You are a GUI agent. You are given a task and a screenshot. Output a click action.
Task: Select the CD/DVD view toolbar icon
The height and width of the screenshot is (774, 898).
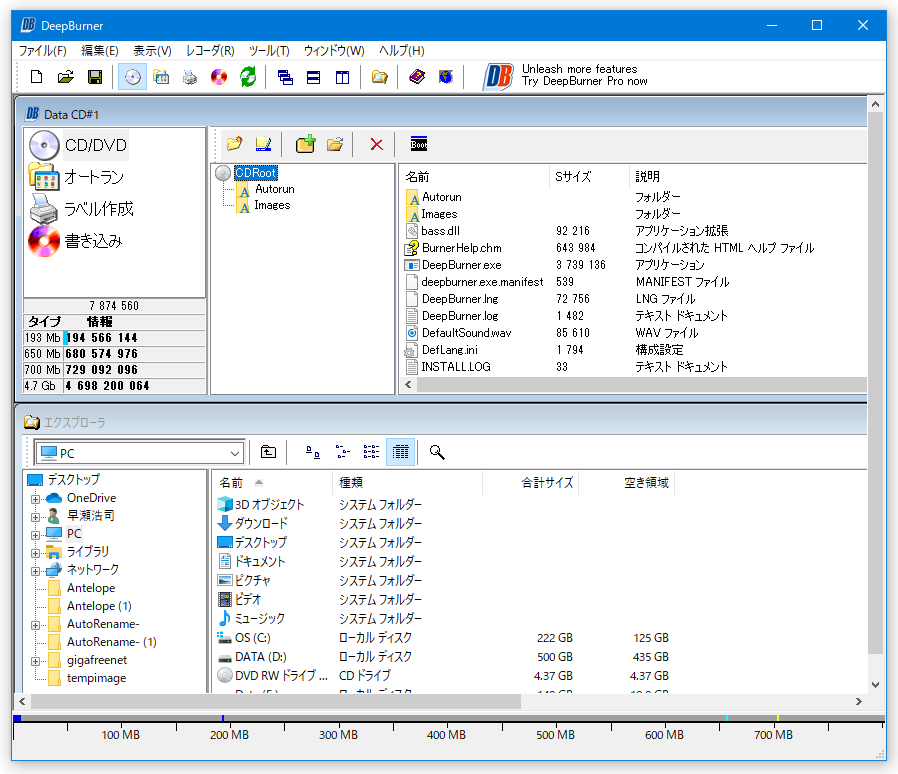132,77
